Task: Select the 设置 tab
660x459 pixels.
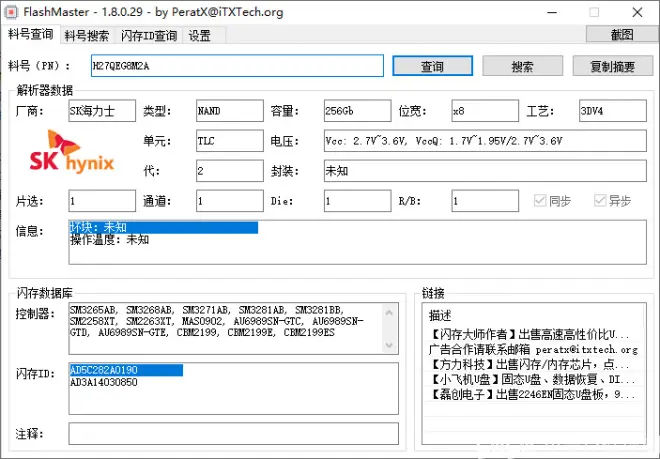Action: tap(199, 35)
